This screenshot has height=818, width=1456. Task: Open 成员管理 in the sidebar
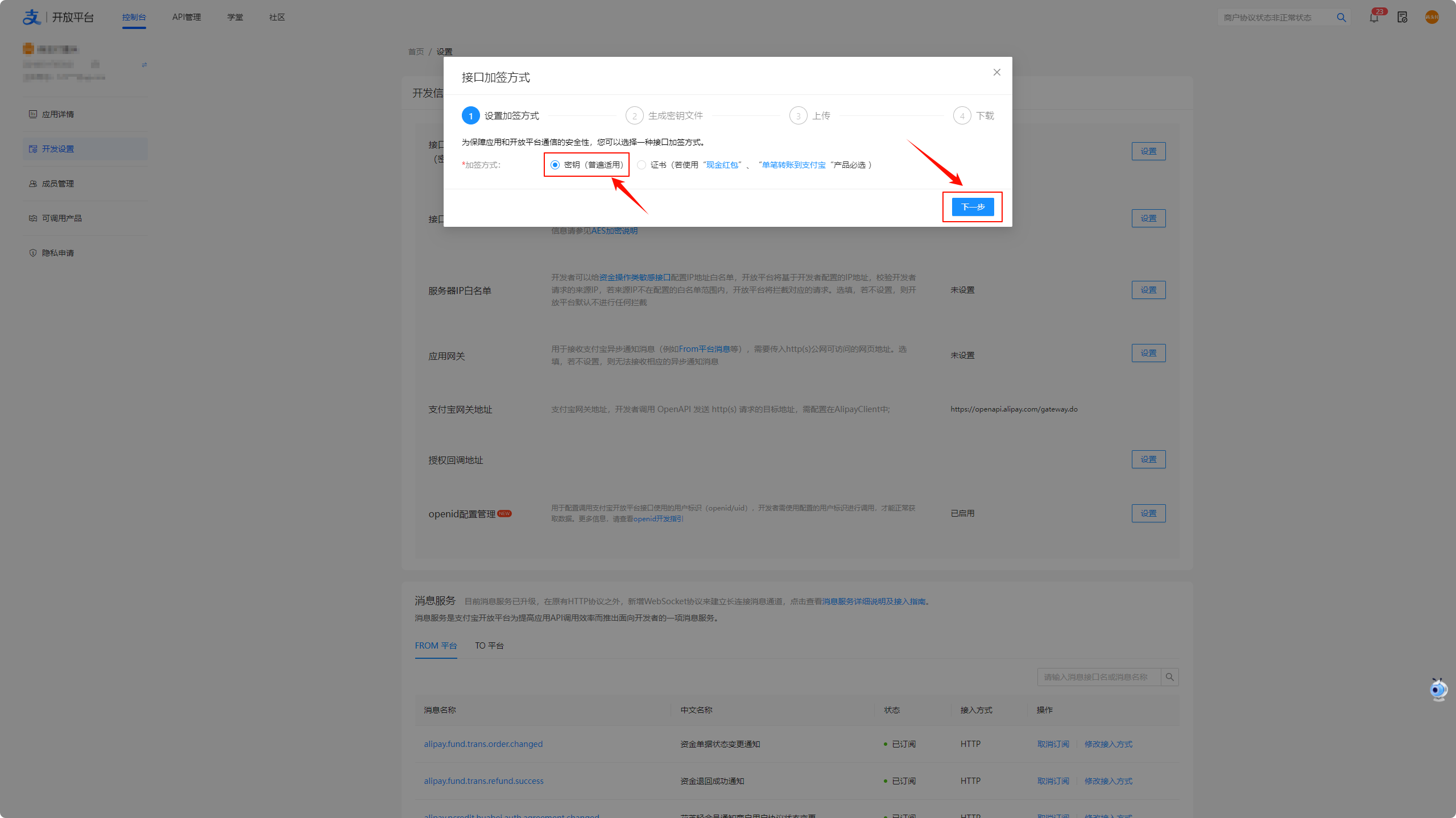(58, 184)
